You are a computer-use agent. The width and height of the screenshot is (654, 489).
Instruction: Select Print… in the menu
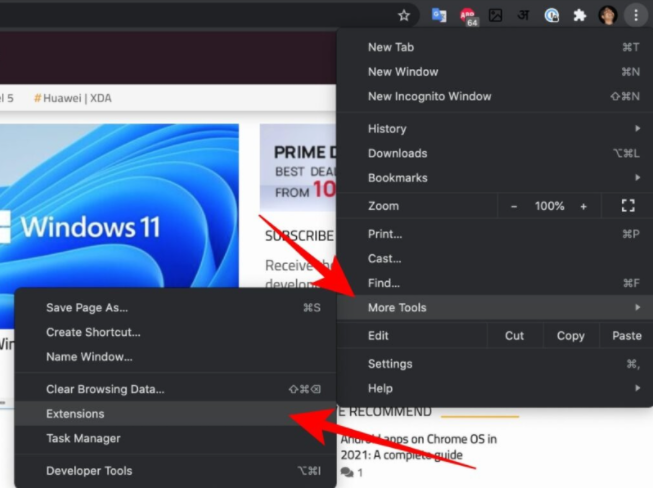pyautogui.click(x=495, y=234)
